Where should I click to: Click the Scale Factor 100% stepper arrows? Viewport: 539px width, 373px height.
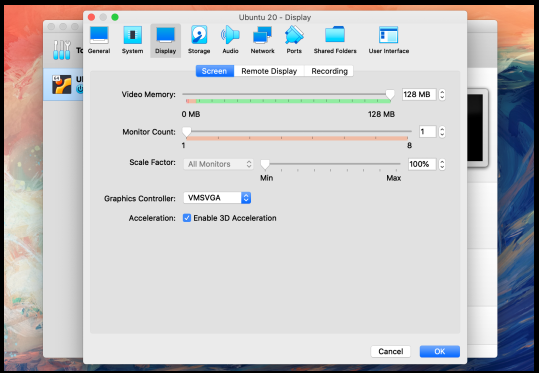point(442,164)
